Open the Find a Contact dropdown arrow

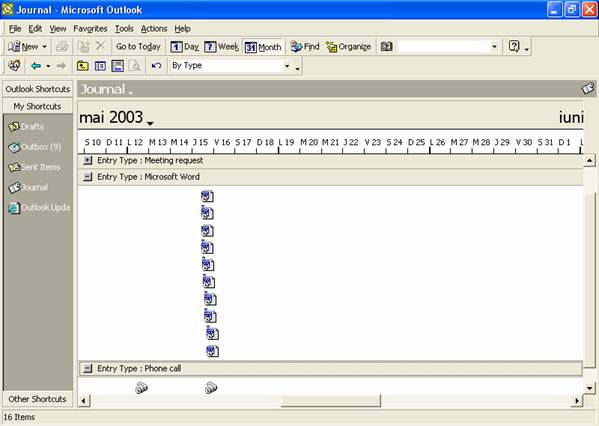pyautogui.click(x=494, y=47)
